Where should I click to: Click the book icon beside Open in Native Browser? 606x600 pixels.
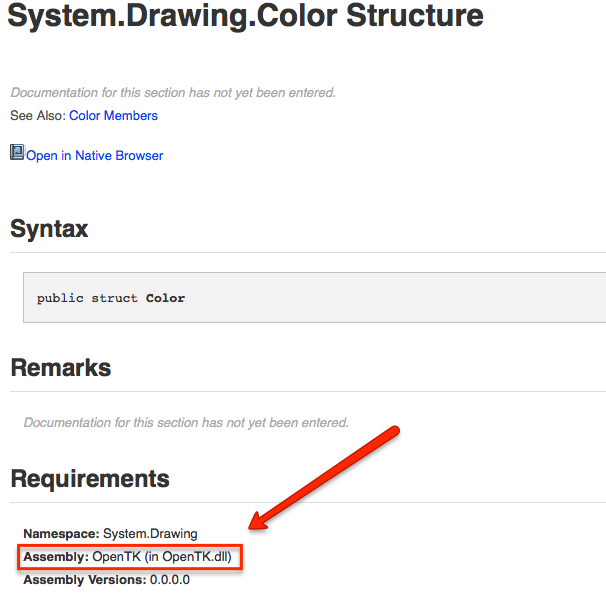(x=17, y=153)
